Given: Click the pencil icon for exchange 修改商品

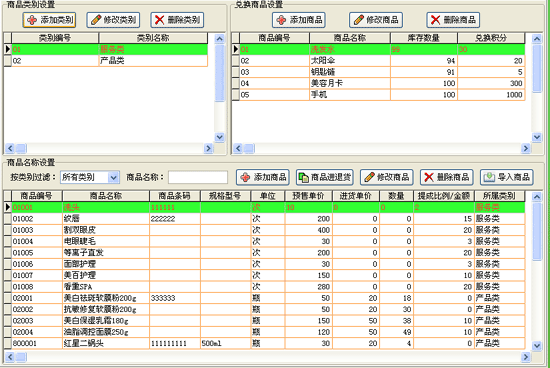Looking at the screenshot, I should point(358,20).
